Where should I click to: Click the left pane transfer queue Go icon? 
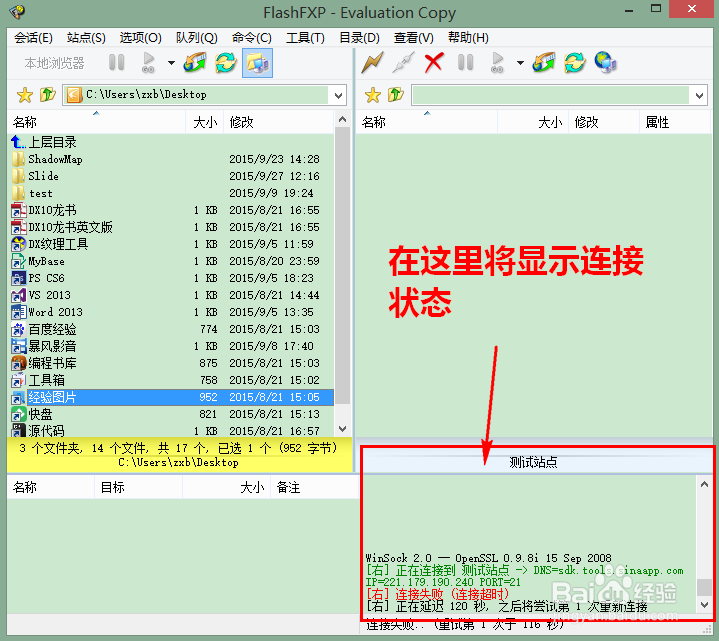click(148, 63)
